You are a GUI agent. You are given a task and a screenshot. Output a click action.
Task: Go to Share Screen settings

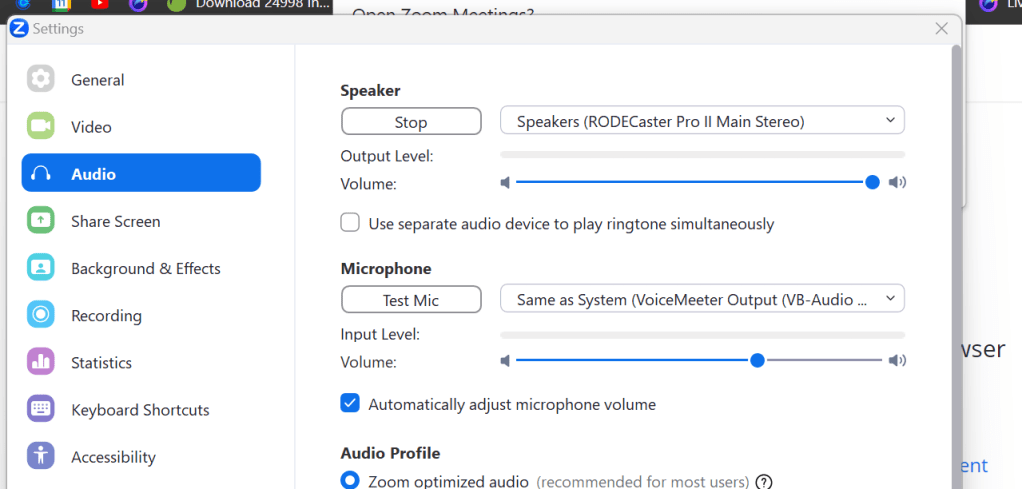pyautogui.click(x=141, y=221)
